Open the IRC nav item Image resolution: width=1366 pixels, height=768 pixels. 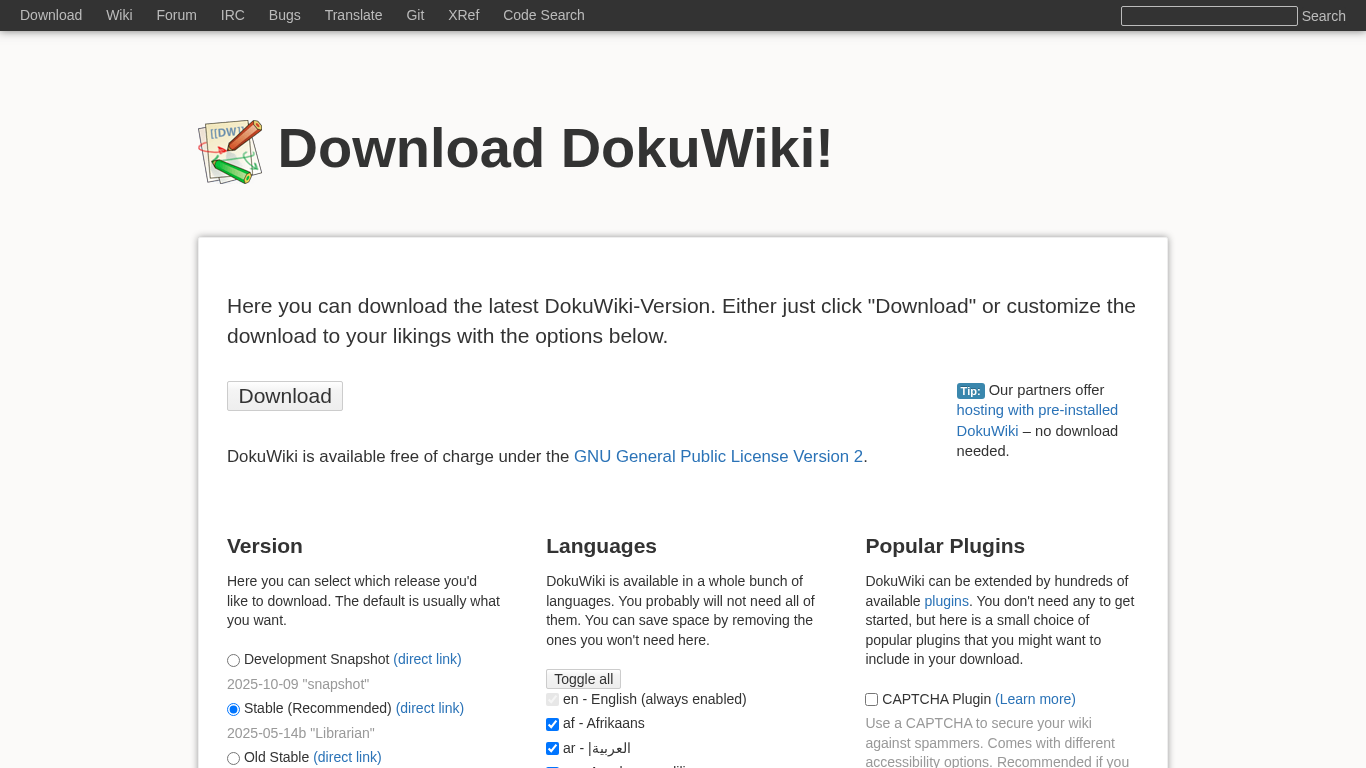[x=233, y=15]
